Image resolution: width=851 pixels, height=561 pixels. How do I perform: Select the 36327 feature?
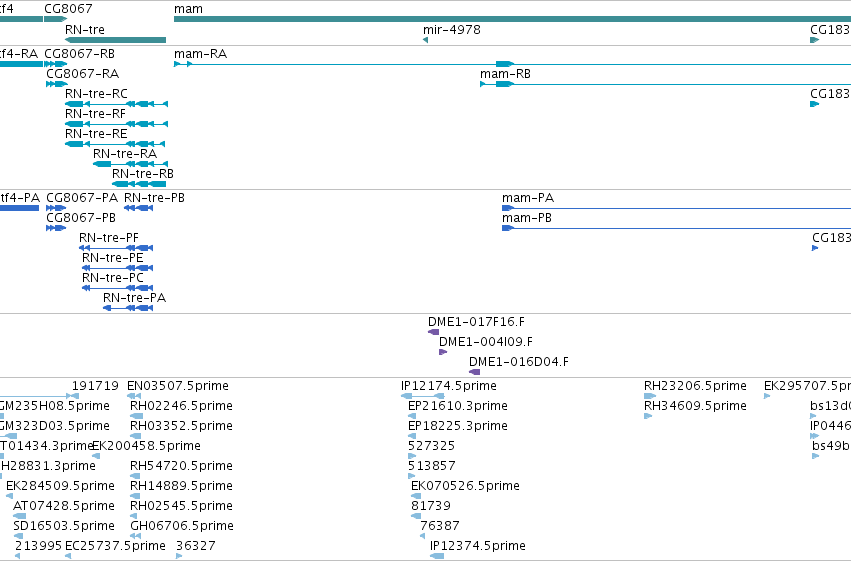click(179, 556)
